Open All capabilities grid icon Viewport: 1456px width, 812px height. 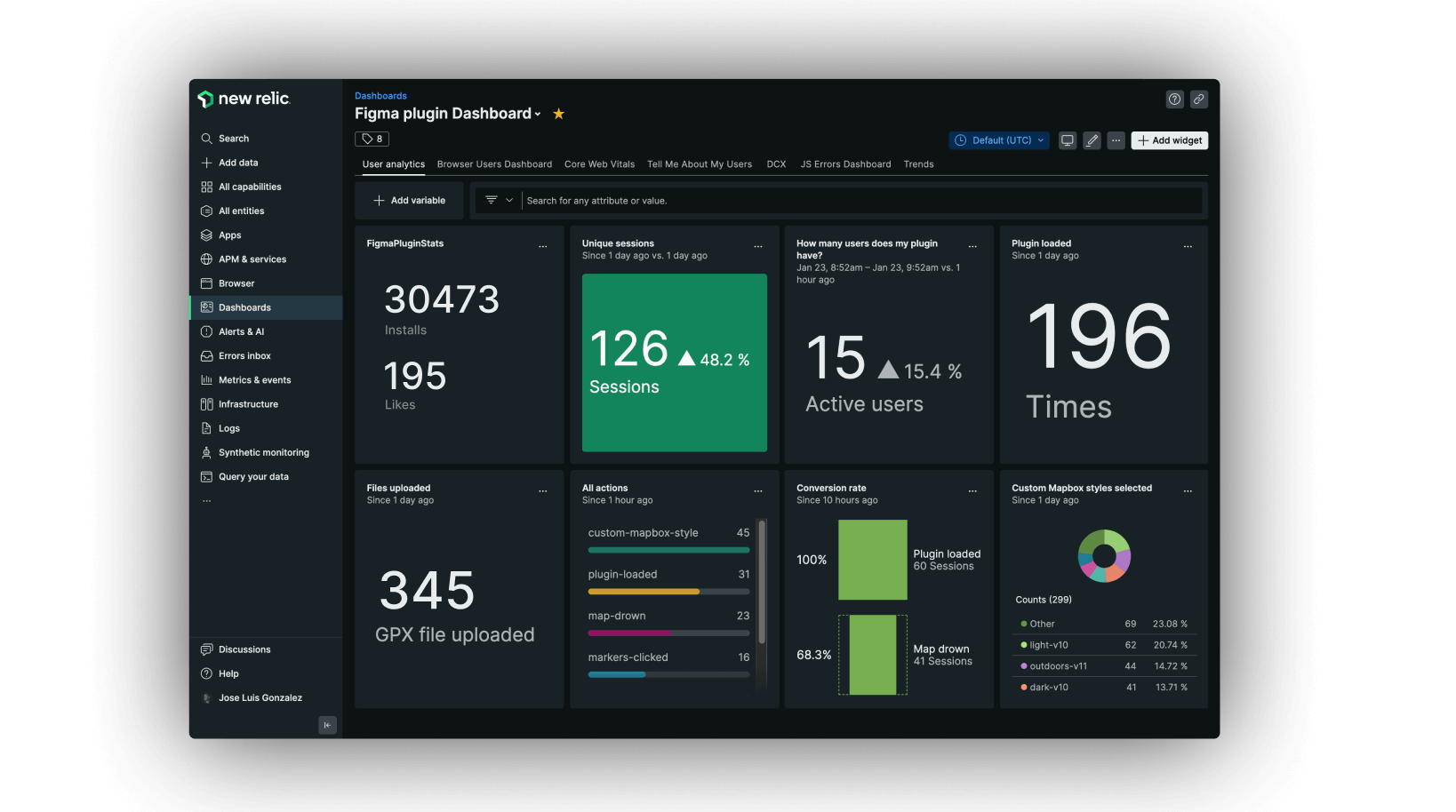(206, 187)
